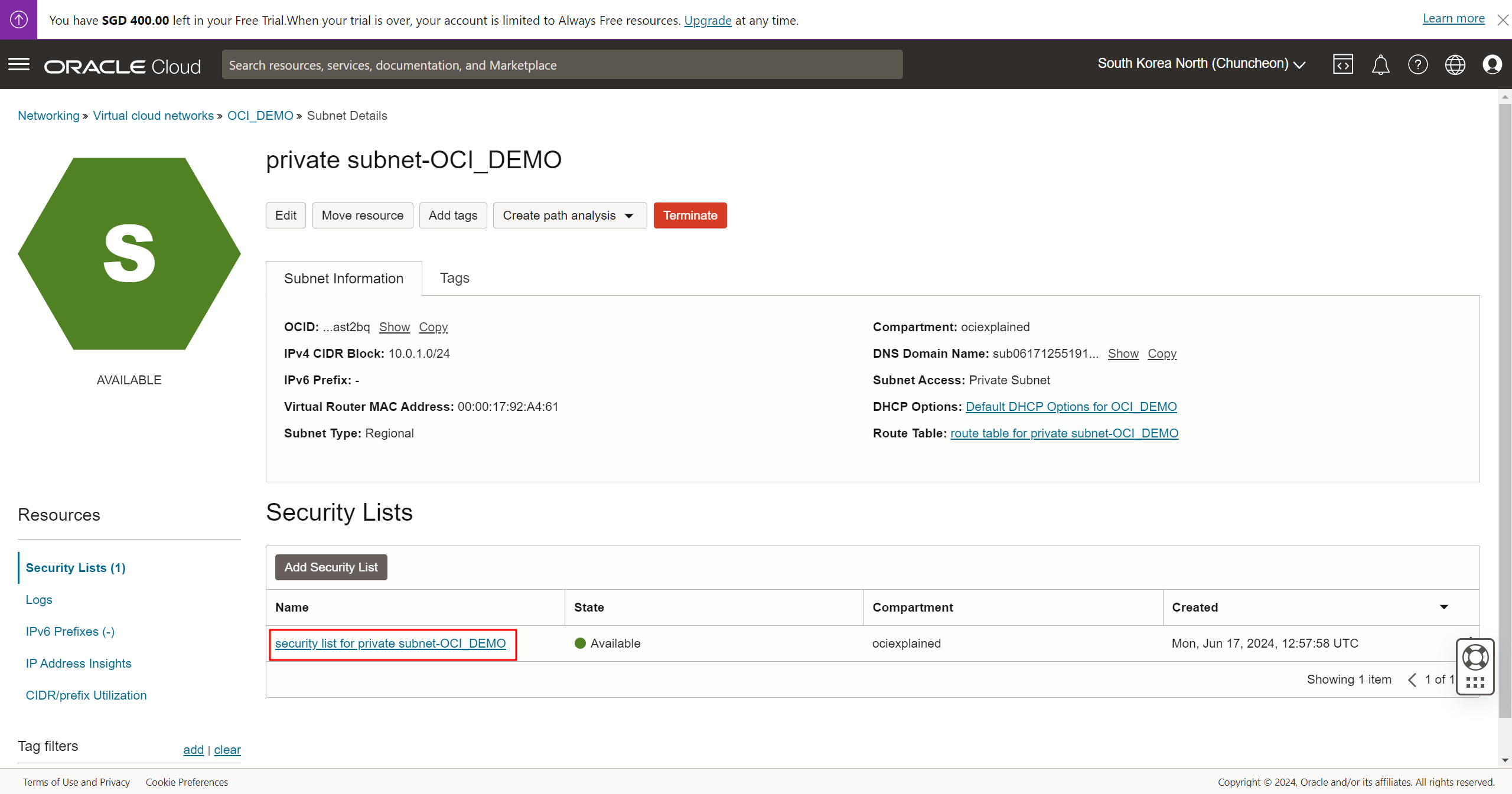The height and width of the screenshot is (794, 1512).
Task: Open the help question mark icon
Action: tap(1417, 64)
